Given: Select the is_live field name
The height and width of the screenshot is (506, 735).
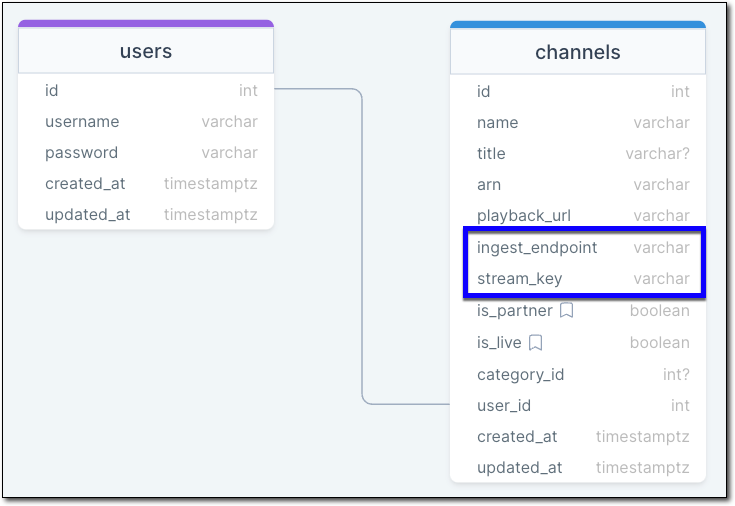Looking at the screenshot, I should tap(499, 343).
